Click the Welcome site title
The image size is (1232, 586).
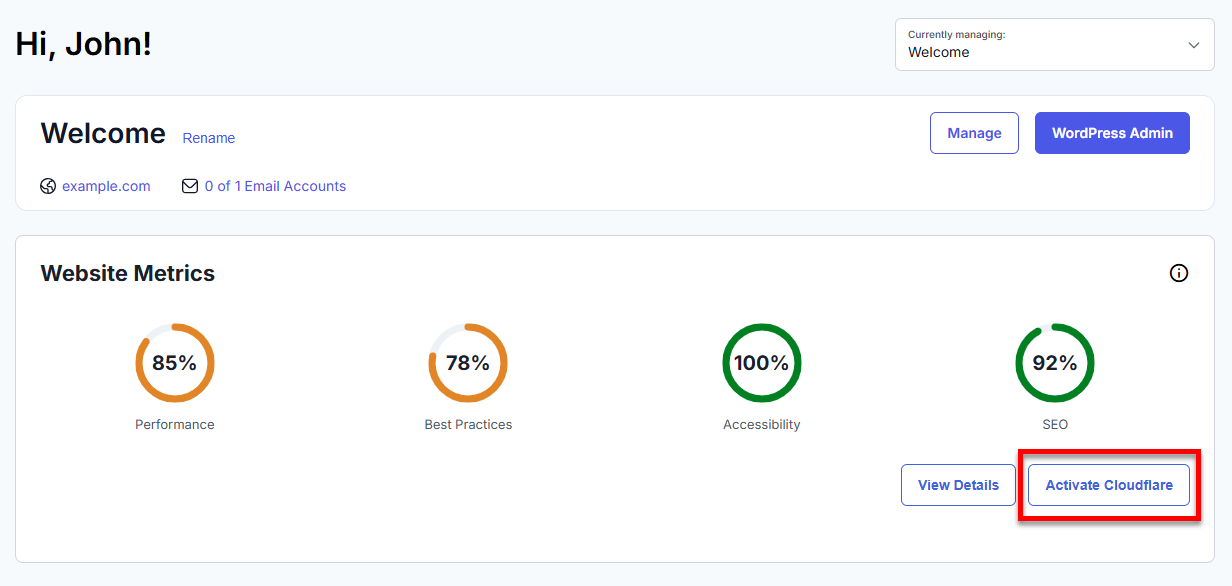coord(103,133)
